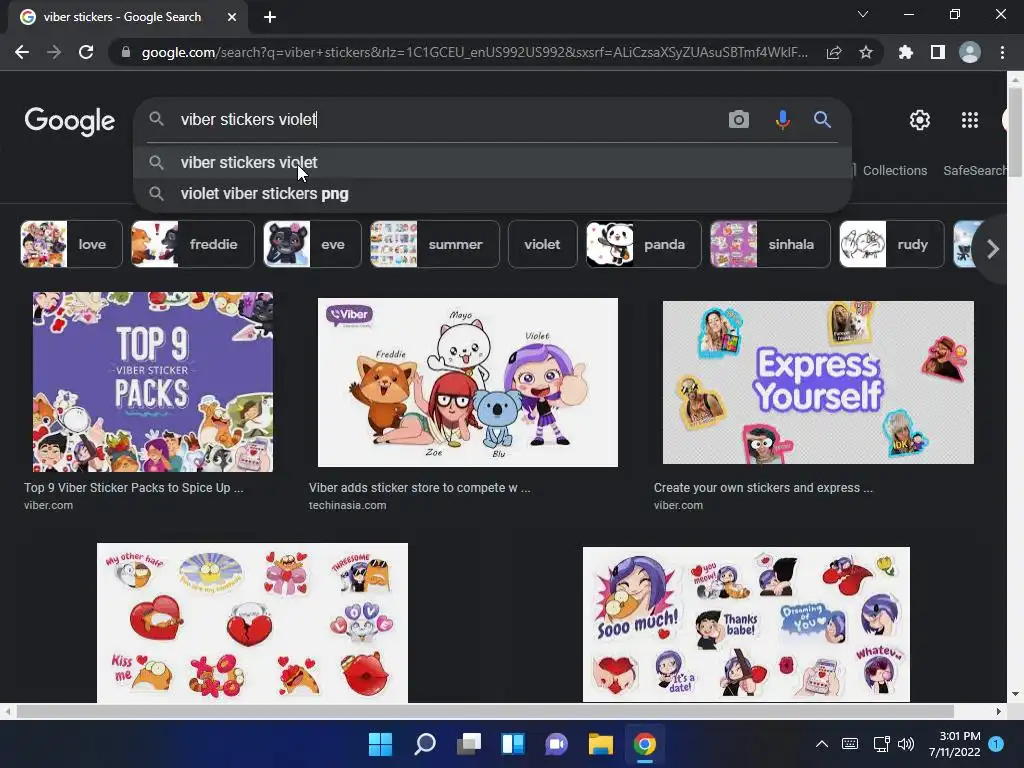The width and height of the screenshot is (1024, 768).
Task: Open a new browser tab
Action: point(270,17)
